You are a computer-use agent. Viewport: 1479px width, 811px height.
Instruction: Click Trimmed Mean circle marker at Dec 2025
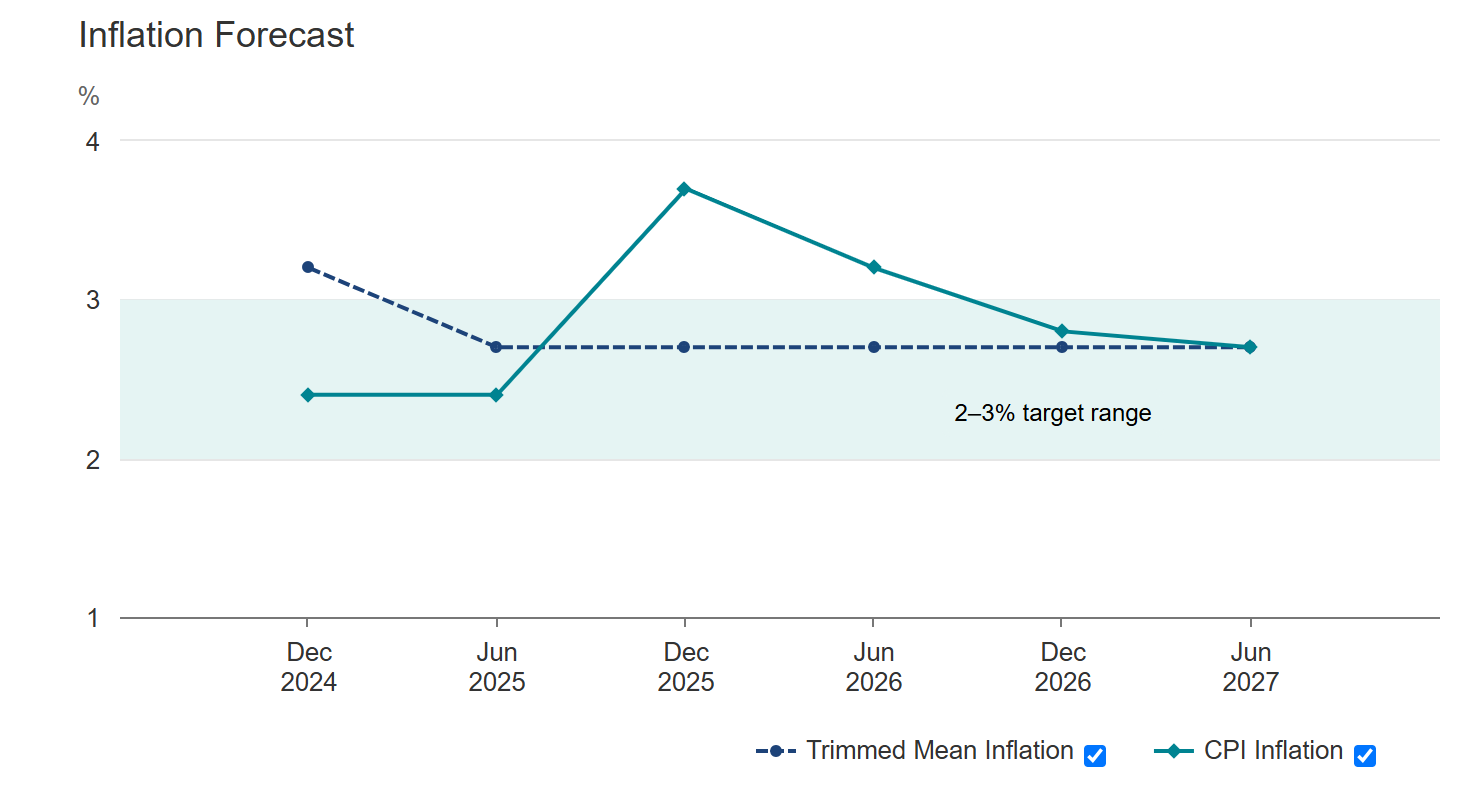coord(684,347)
